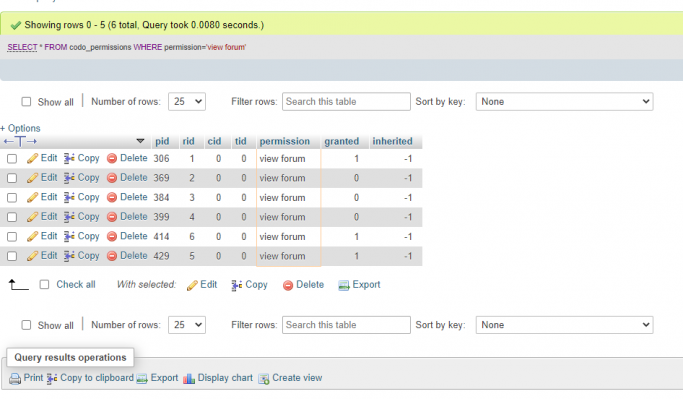Click the full texts toggle arrows icon
This screenshot has height=399, width=683.
tap(20, 142)
